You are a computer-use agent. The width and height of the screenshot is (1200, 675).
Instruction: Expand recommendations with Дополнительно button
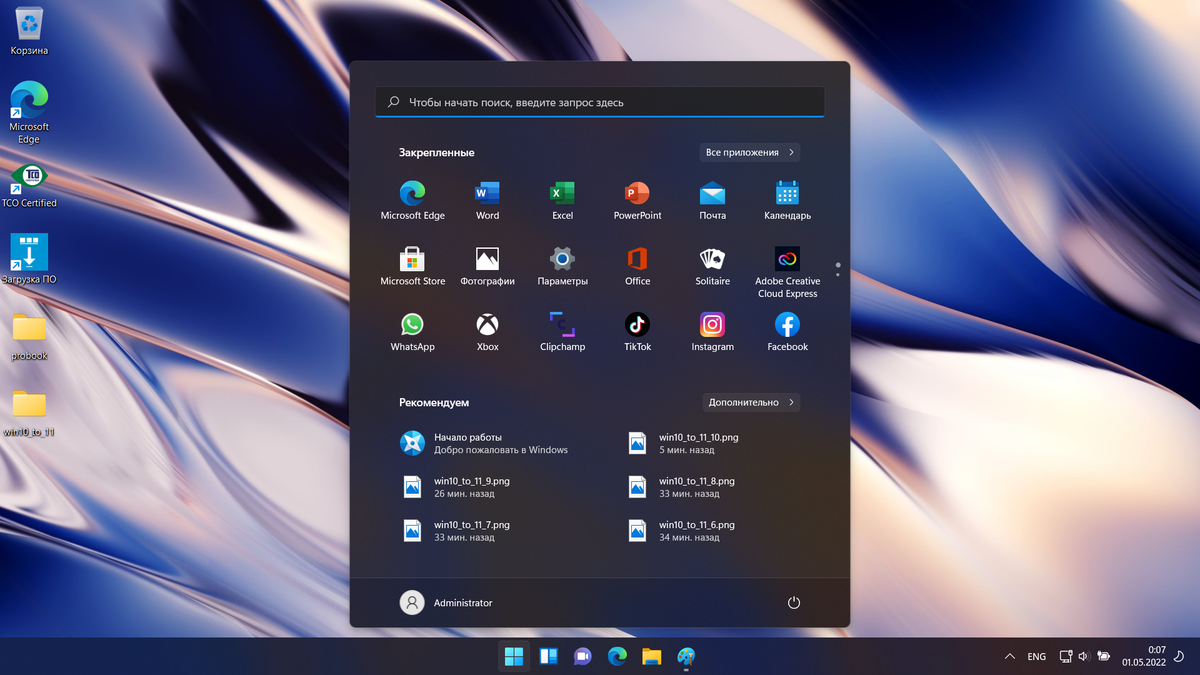(x=751, y=402)
